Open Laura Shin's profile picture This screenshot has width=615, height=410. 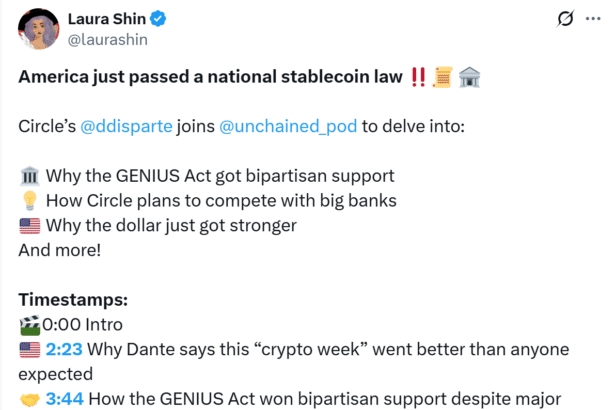tap(39, 30)
